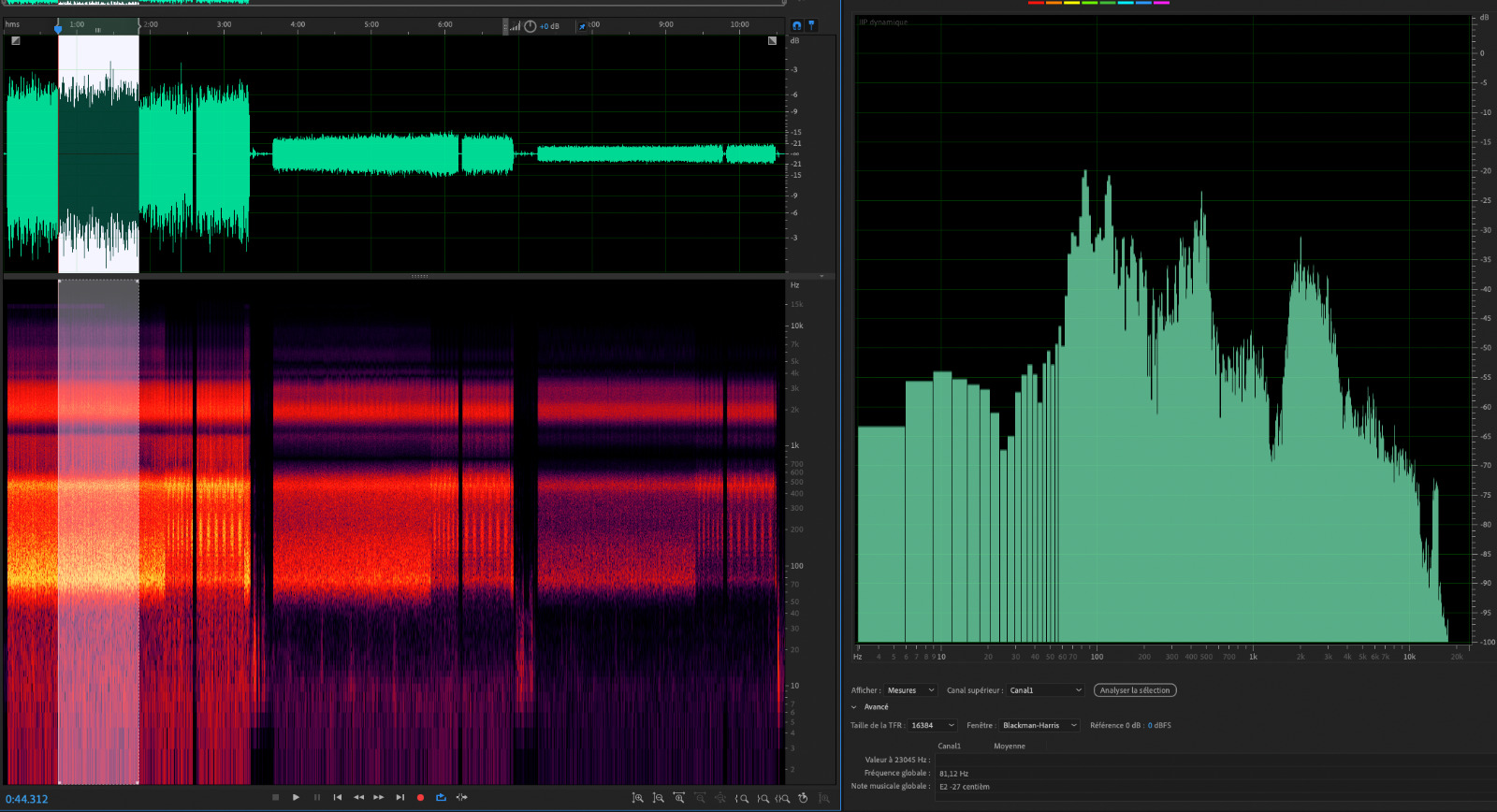Screen dimensions: 1497x812
Task: Click the fast forward icon
Action: 379,797
